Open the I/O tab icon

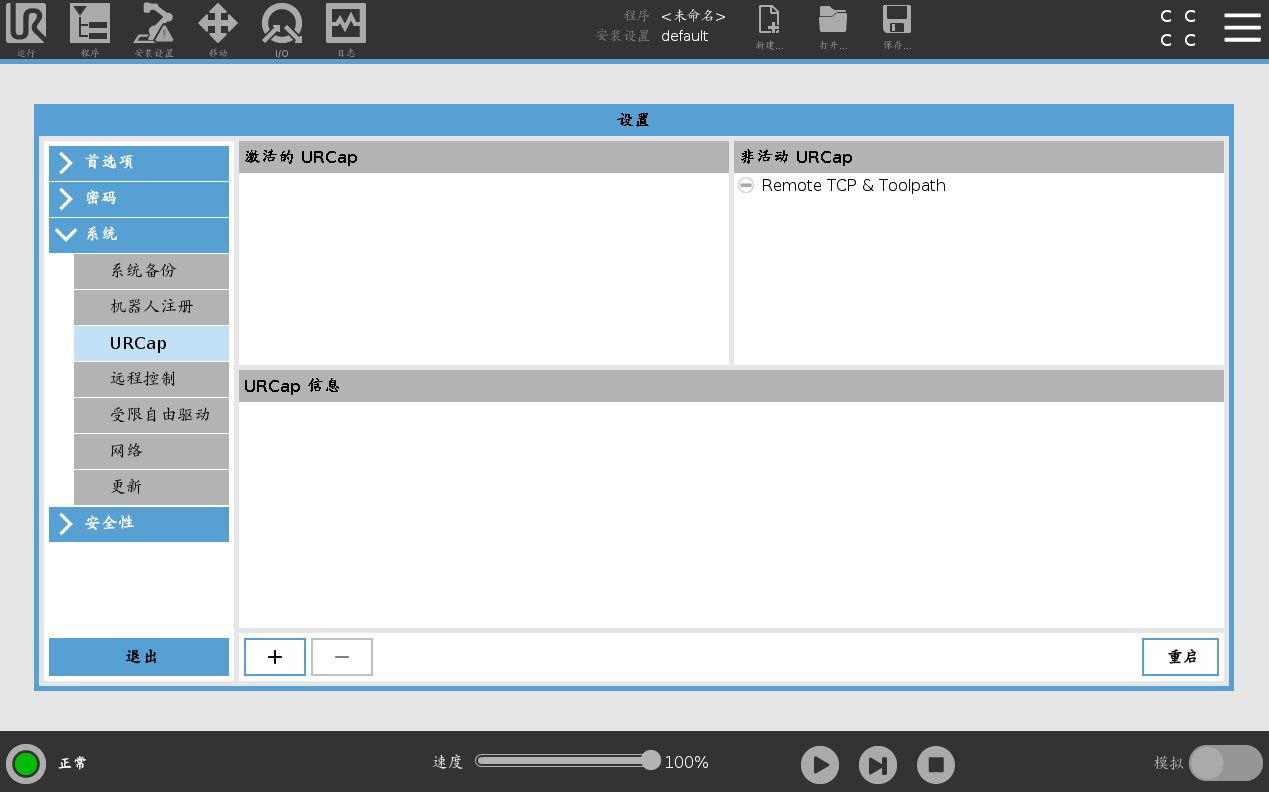tap(282, 29)
